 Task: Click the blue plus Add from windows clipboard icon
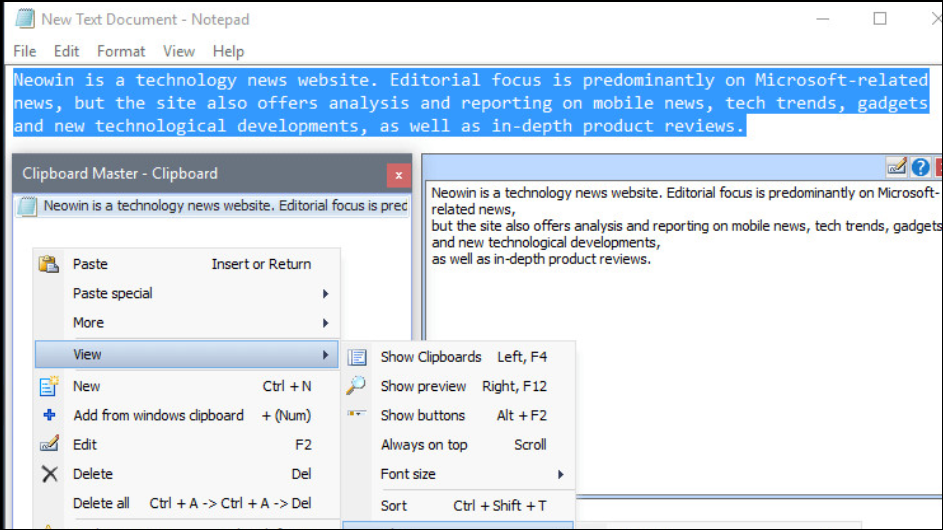49,415
